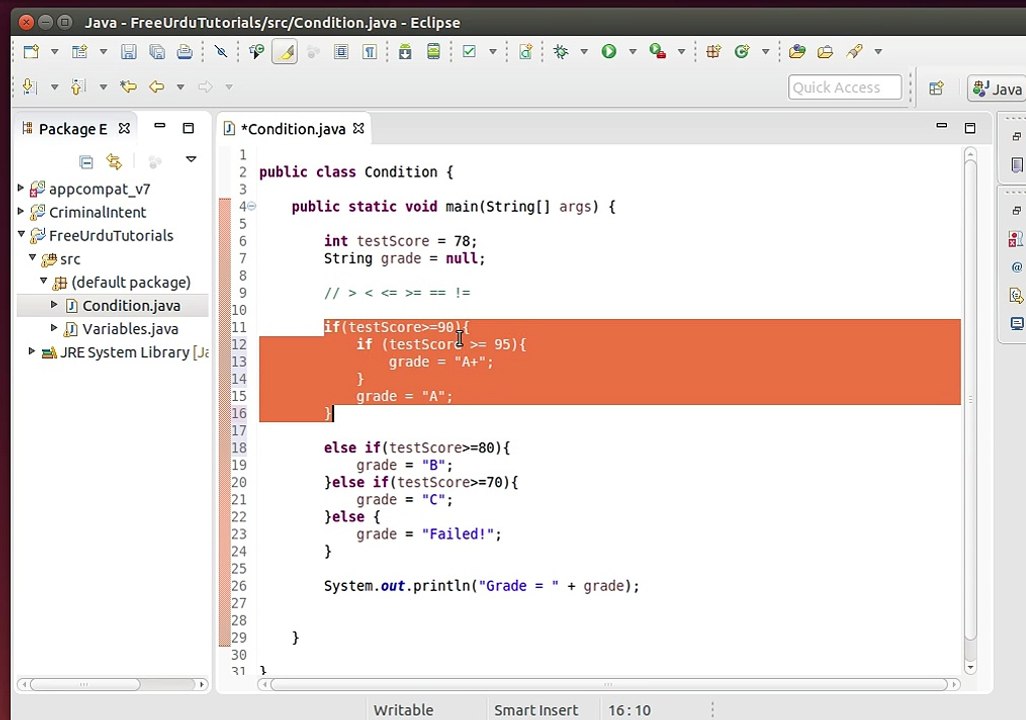Screen dimensions: 1026x720
Task: Click the Run External Tools icon
Action: 658,51
